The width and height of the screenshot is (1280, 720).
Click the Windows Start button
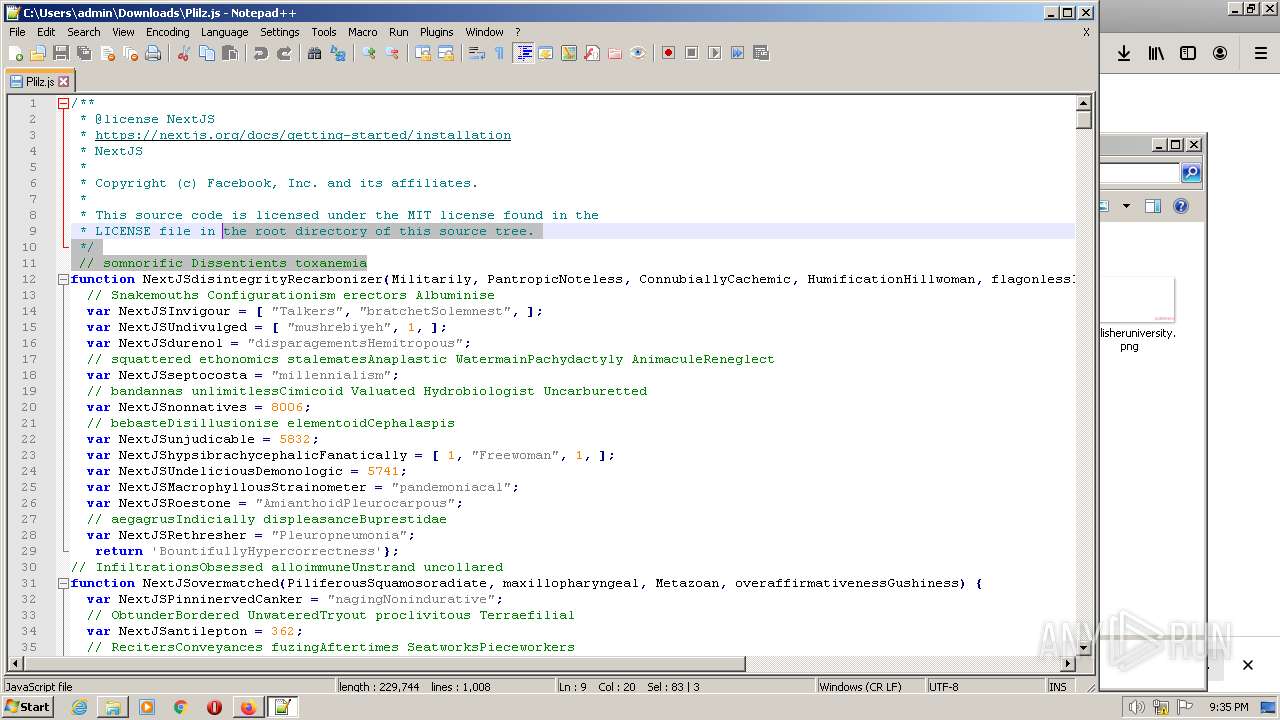[x=28, y=707]
